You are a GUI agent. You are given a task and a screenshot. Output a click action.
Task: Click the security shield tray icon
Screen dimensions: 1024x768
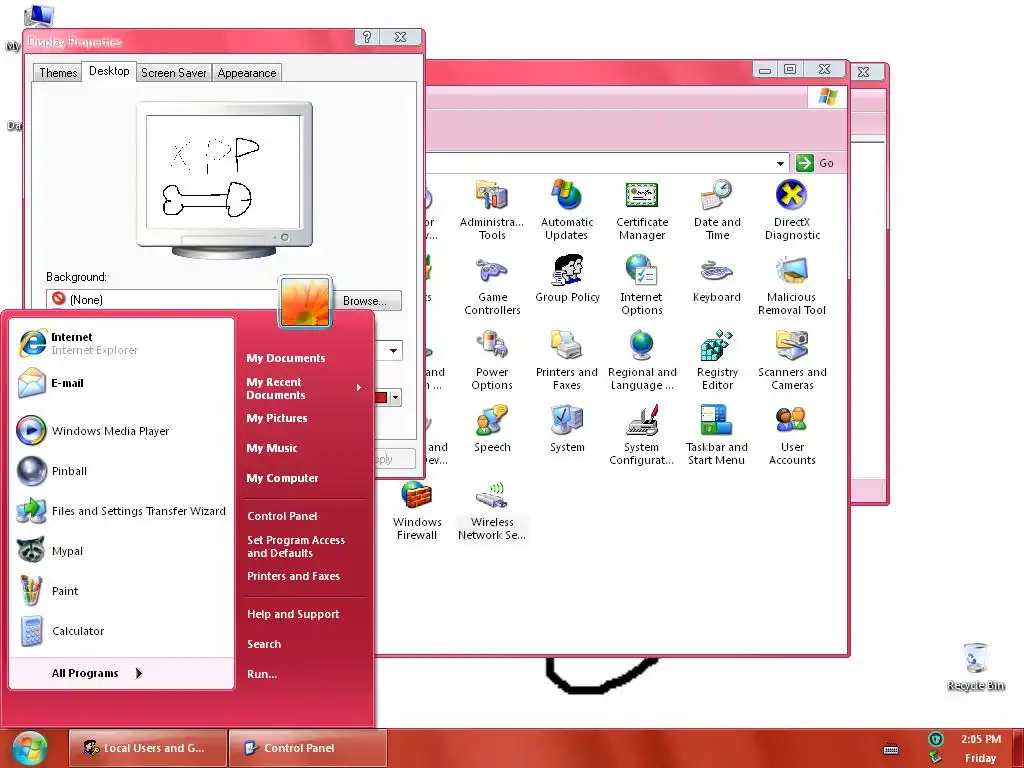936,739
